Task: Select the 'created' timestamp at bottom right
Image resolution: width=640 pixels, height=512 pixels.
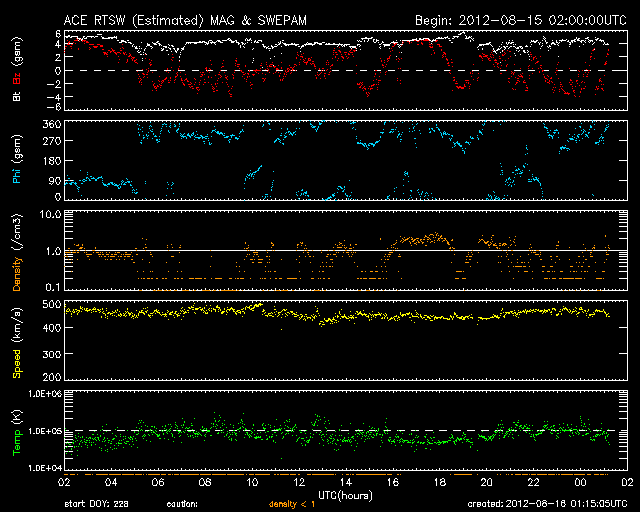Action: [x=550, y=503]
